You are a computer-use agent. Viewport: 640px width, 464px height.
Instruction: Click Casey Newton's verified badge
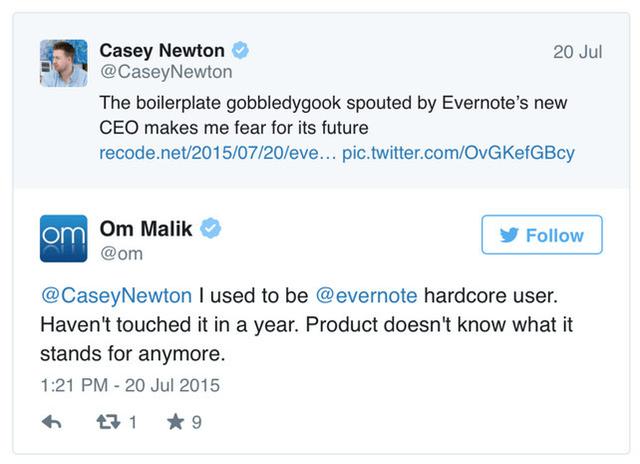[241, 50]
